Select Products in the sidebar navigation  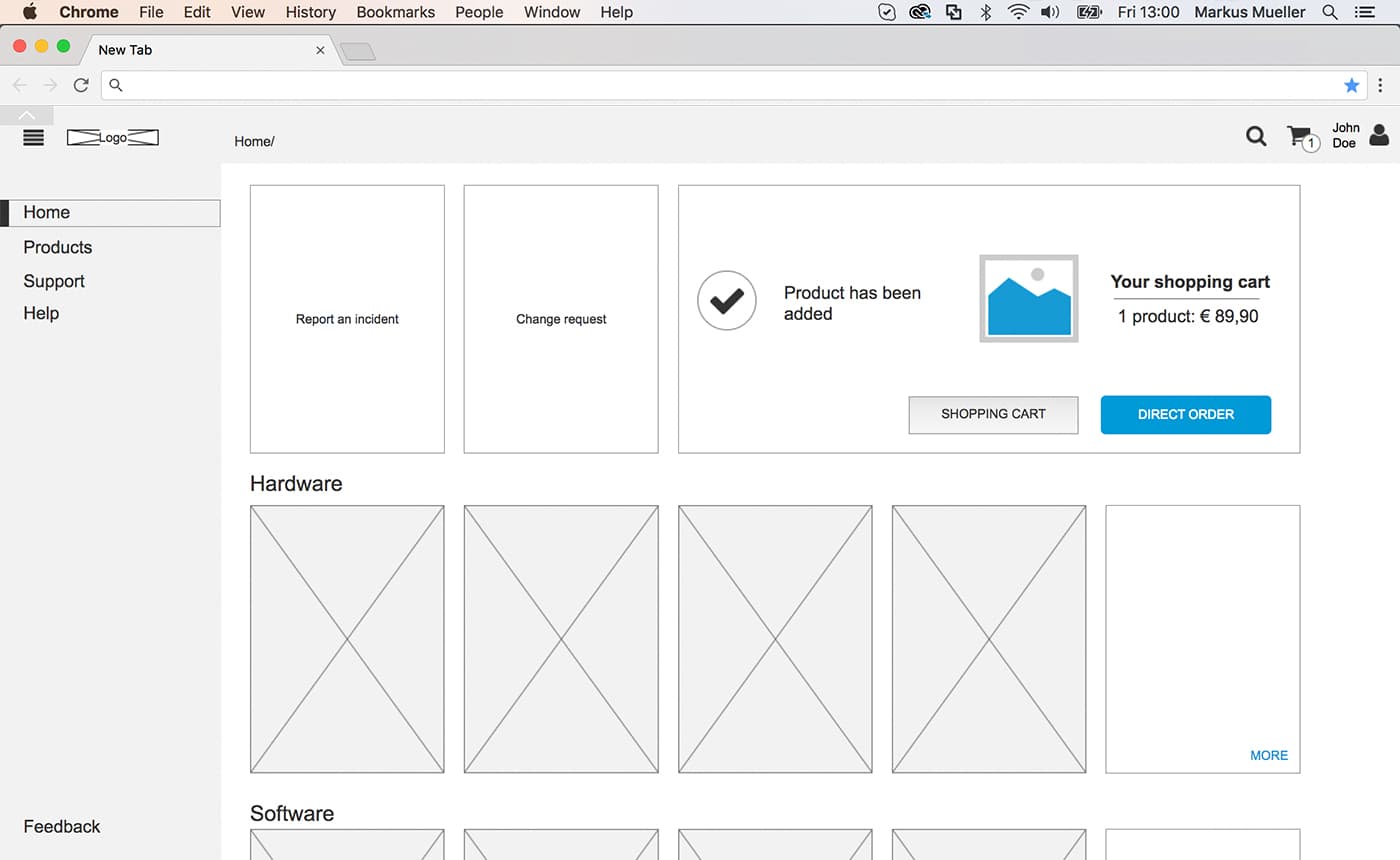[x=57, y=247]
